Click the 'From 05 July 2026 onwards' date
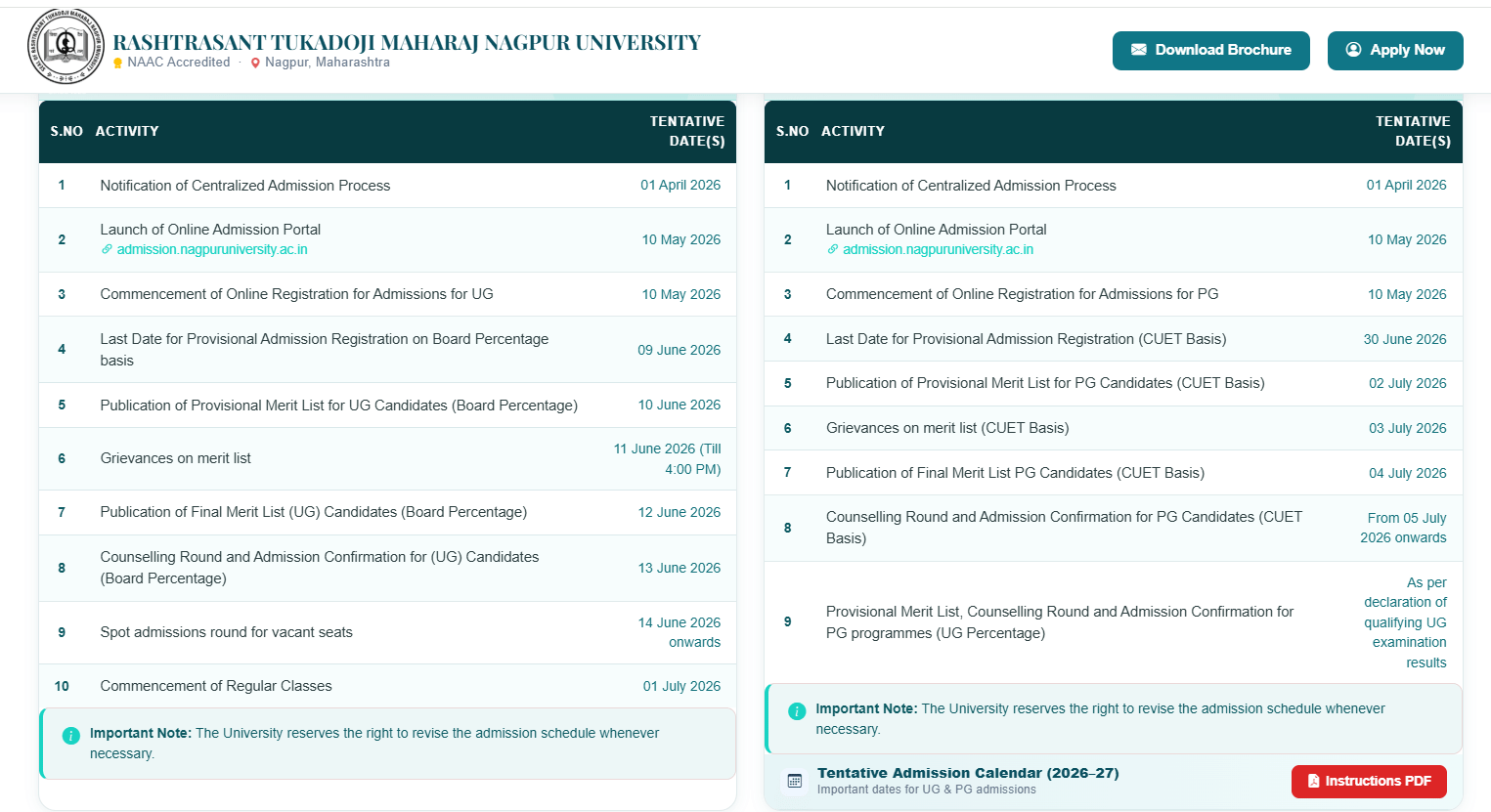 (x=1403, y=528)
